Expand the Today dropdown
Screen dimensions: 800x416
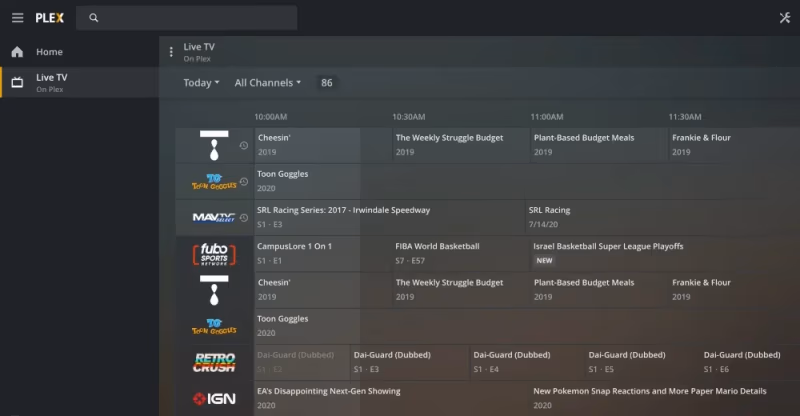click(x=202, y=83)
